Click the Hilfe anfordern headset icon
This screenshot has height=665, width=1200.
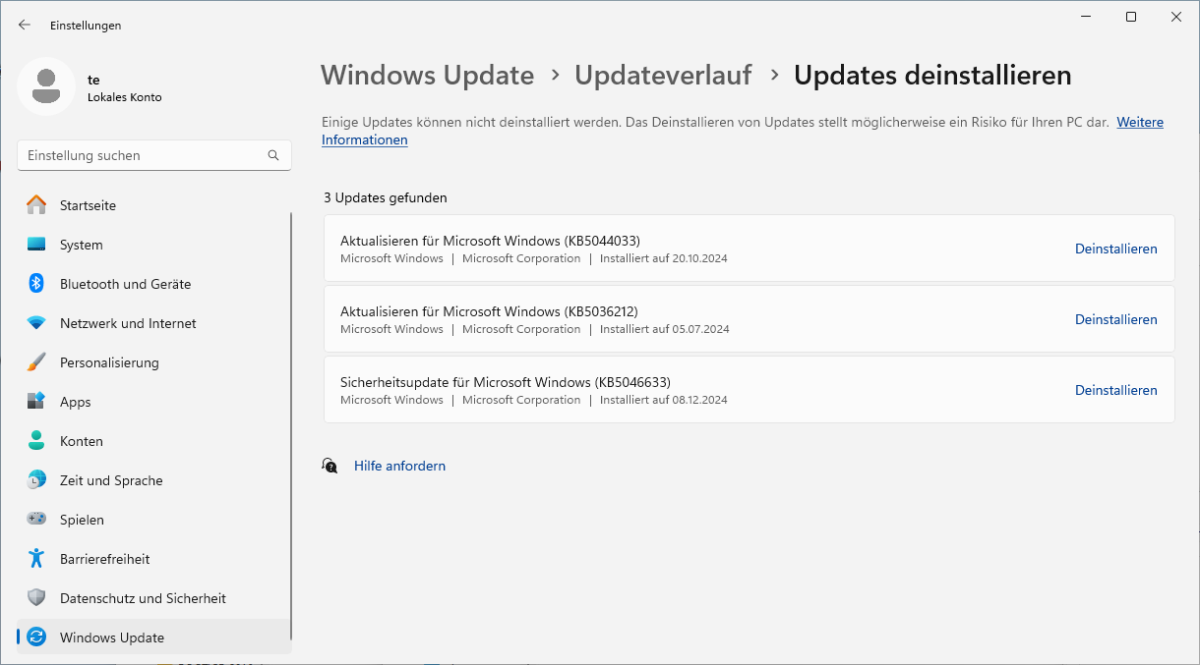pos(330,466)
